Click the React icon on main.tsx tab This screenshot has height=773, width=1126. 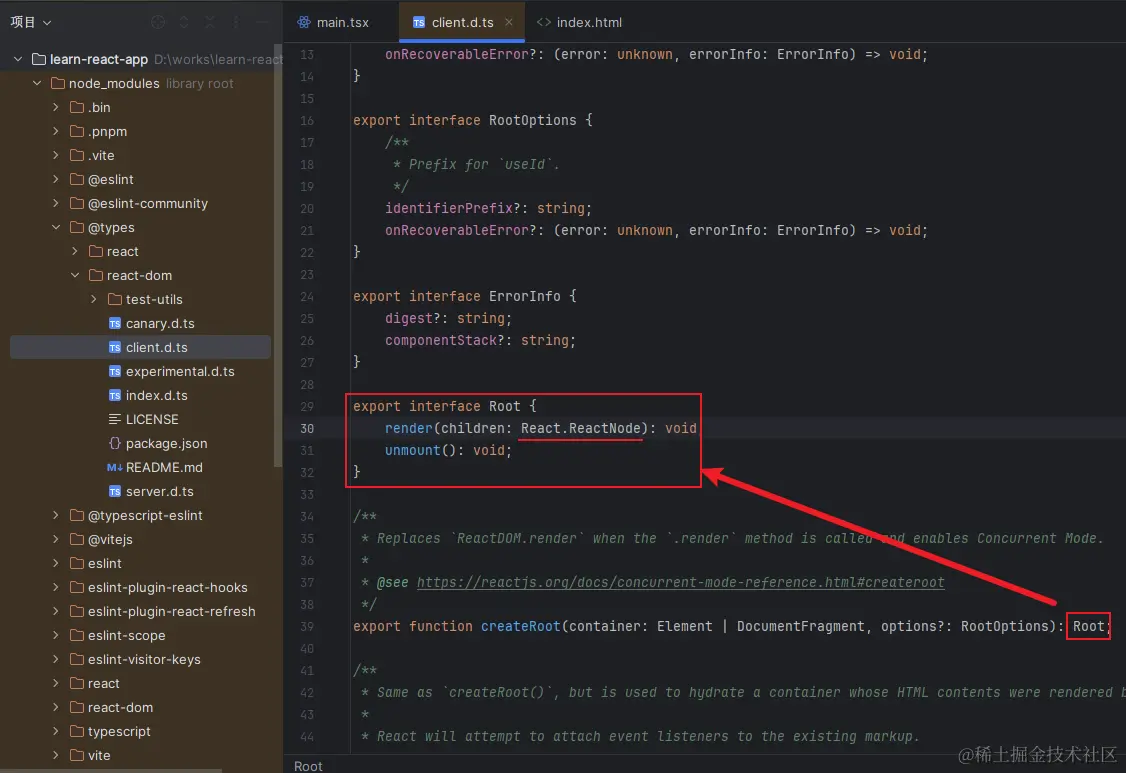pyautogui.click(x=304, y=22)
